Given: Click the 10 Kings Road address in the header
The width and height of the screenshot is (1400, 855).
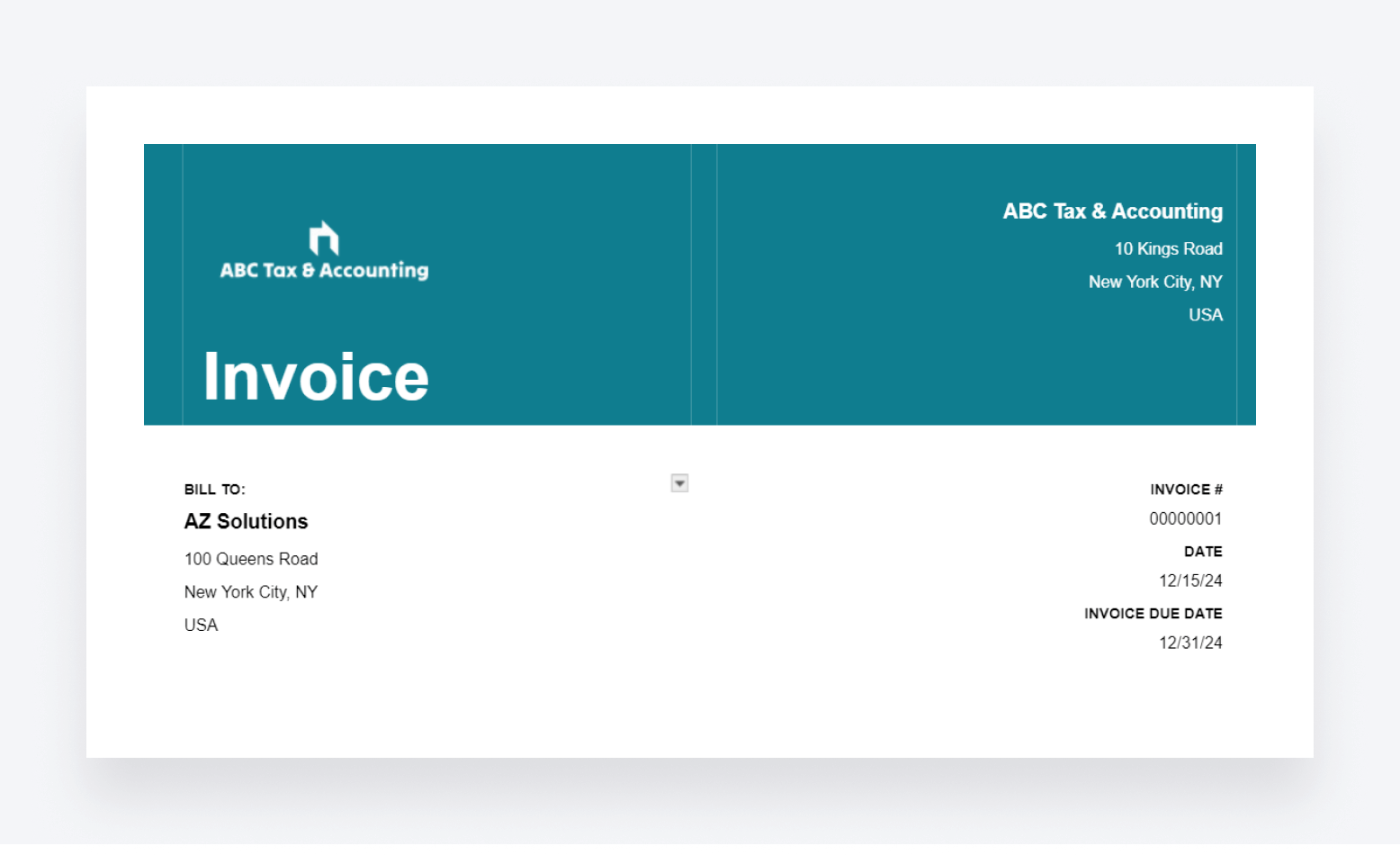Looking at the screenshot, I should 1167,248.
